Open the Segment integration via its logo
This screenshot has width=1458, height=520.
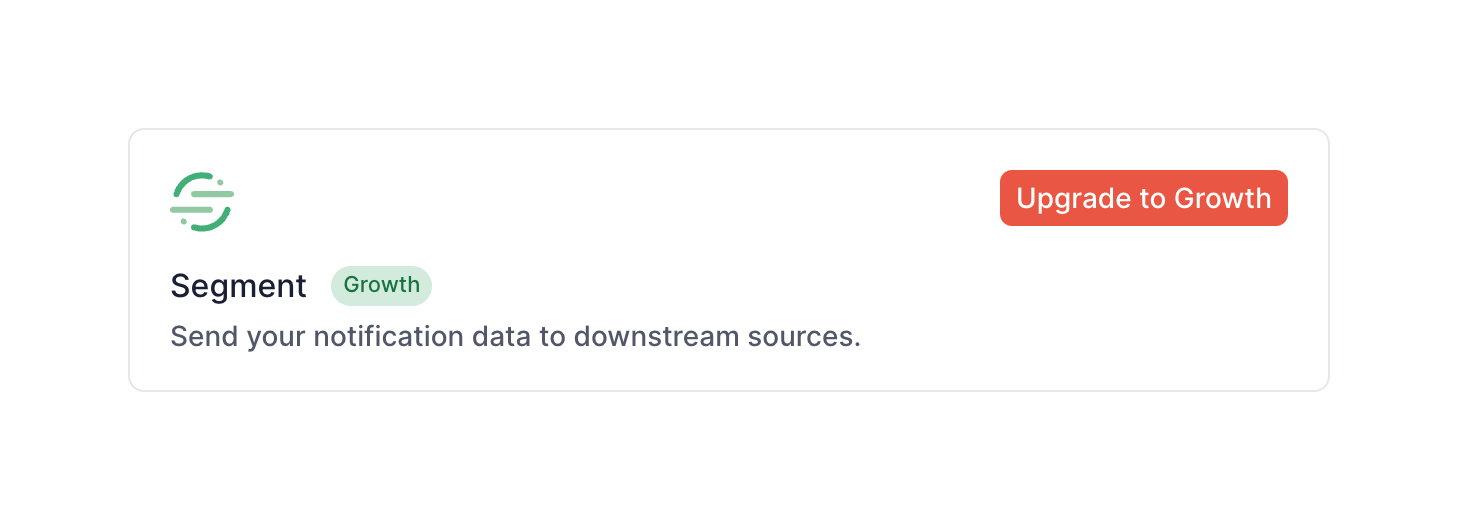pos(202,201)
